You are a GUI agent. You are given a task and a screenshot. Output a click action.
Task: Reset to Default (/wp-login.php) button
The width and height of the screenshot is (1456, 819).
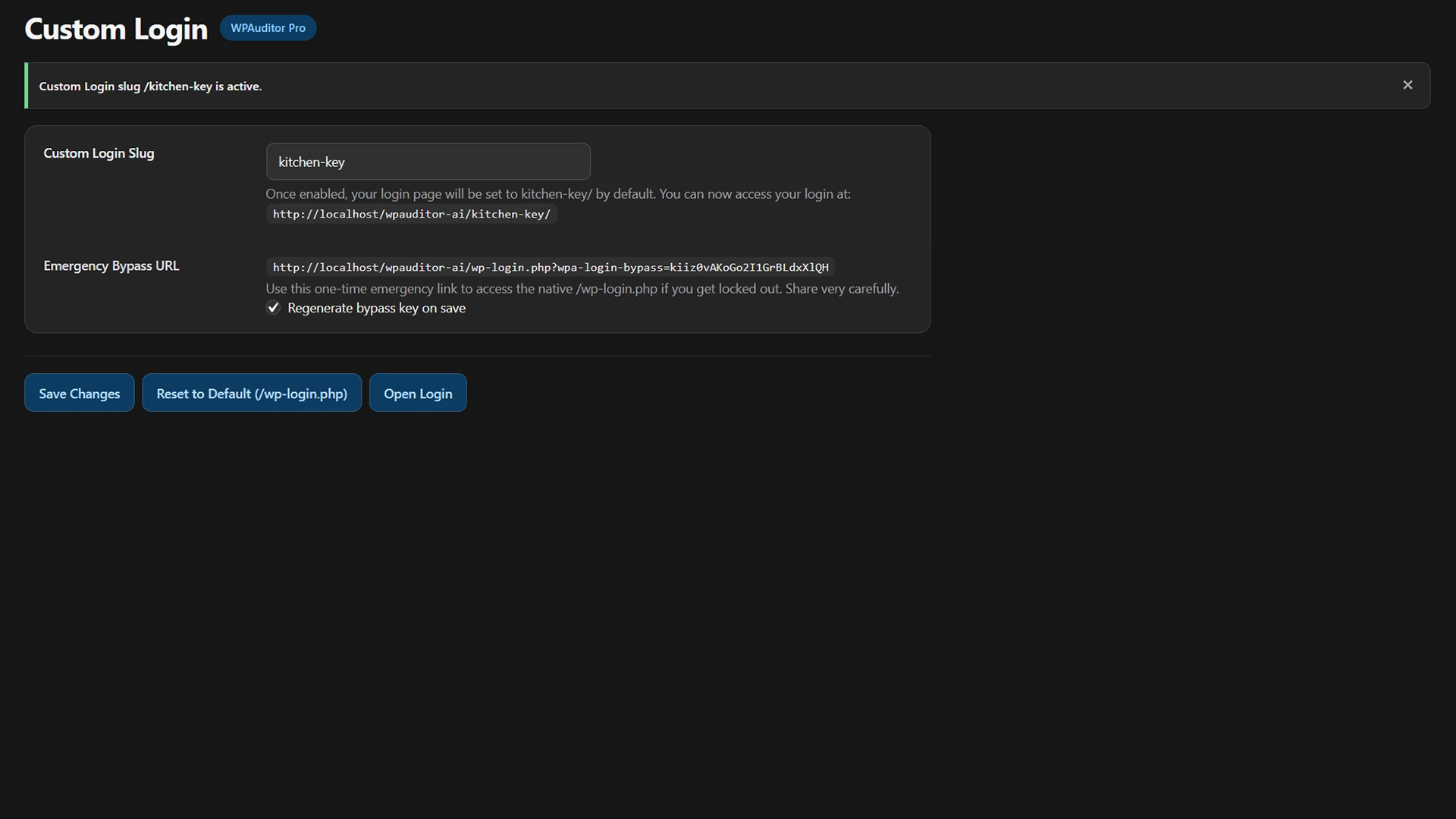pyautogui.click(x=252, y=393)
